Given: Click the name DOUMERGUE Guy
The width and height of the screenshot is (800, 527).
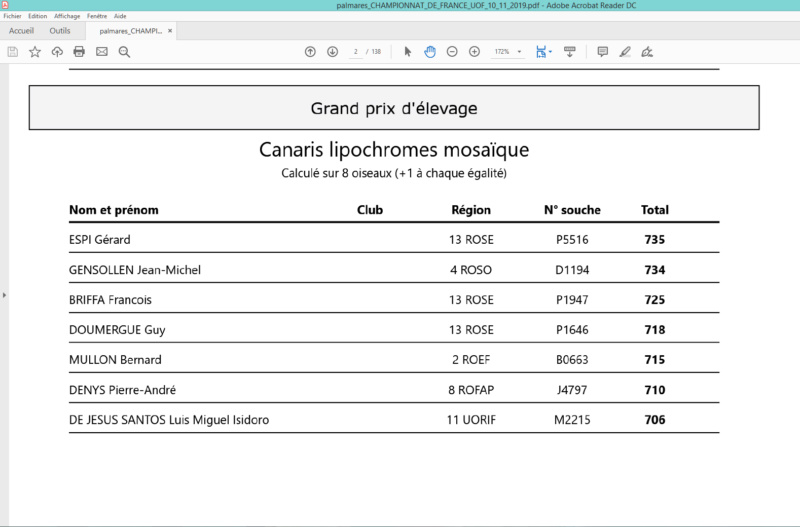Looking at the screenshot, I should point(117,330).
